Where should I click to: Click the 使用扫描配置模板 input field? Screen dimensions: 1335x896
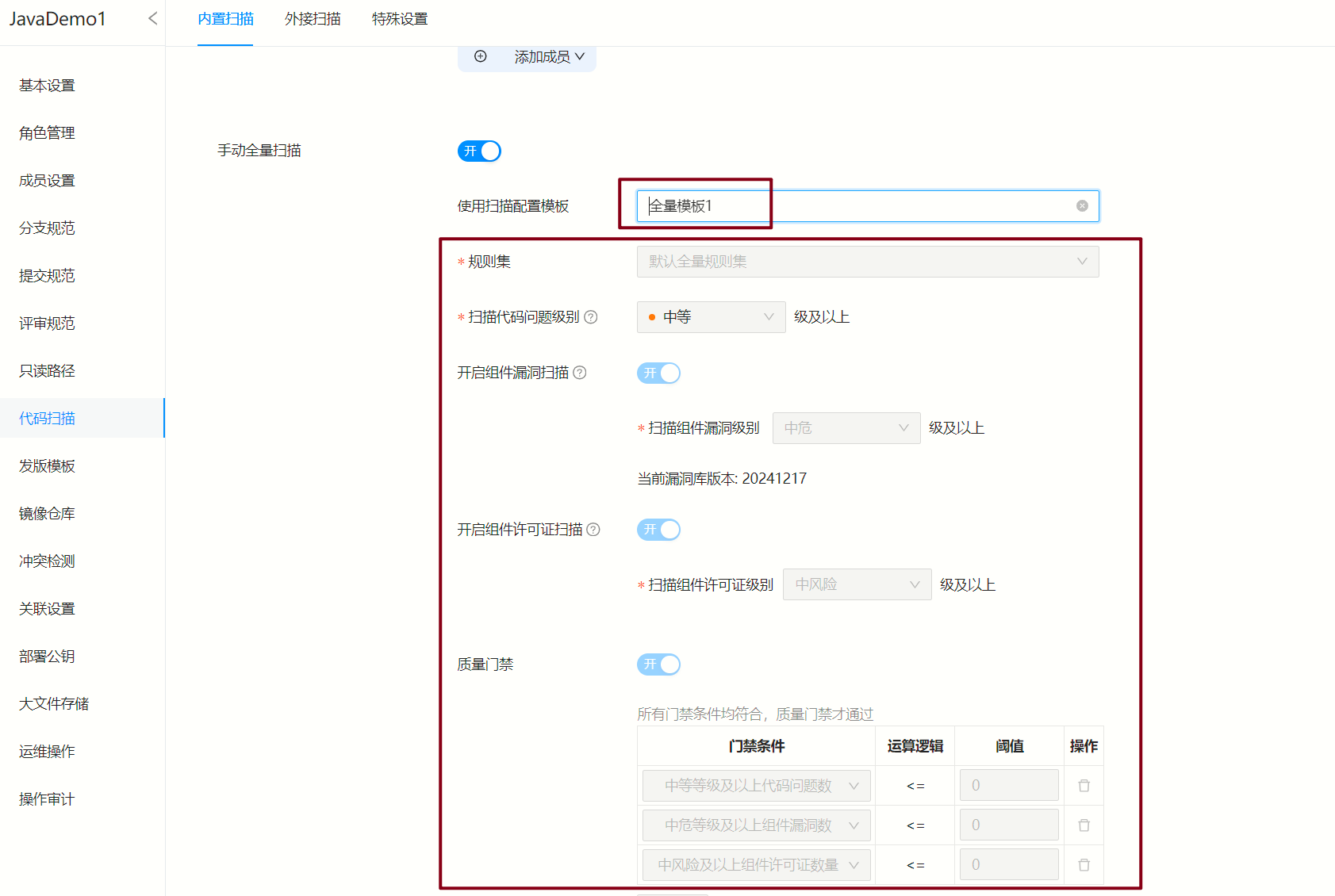click(868, 206)
